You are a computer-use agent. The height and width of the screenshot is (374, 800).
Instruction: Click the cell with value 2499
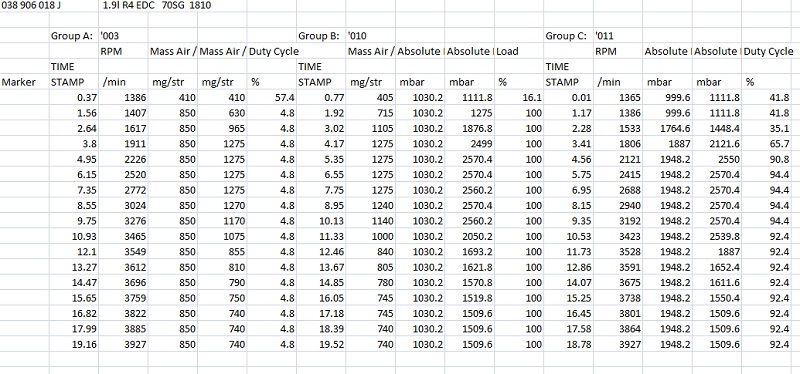(x=469, y=143)
